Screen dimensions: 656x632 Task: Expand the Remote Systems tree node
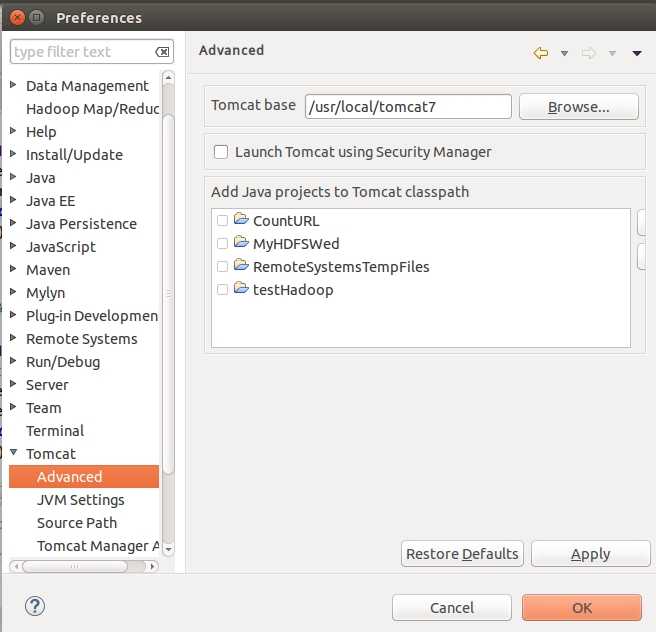pos(13,338)
